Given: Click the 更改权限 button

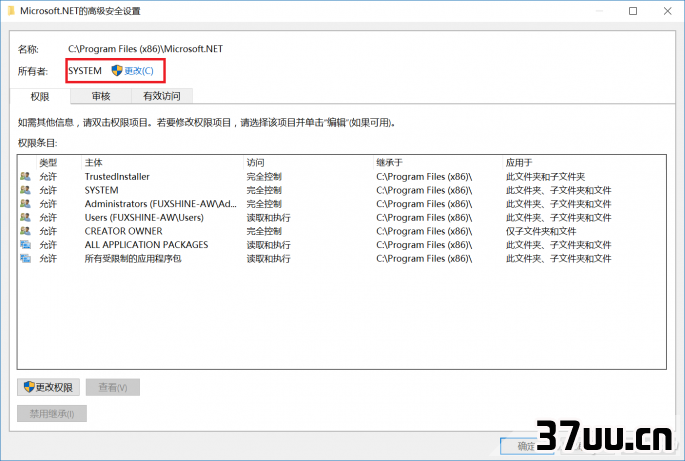Looking at the screenshot, I should (48, 387).
